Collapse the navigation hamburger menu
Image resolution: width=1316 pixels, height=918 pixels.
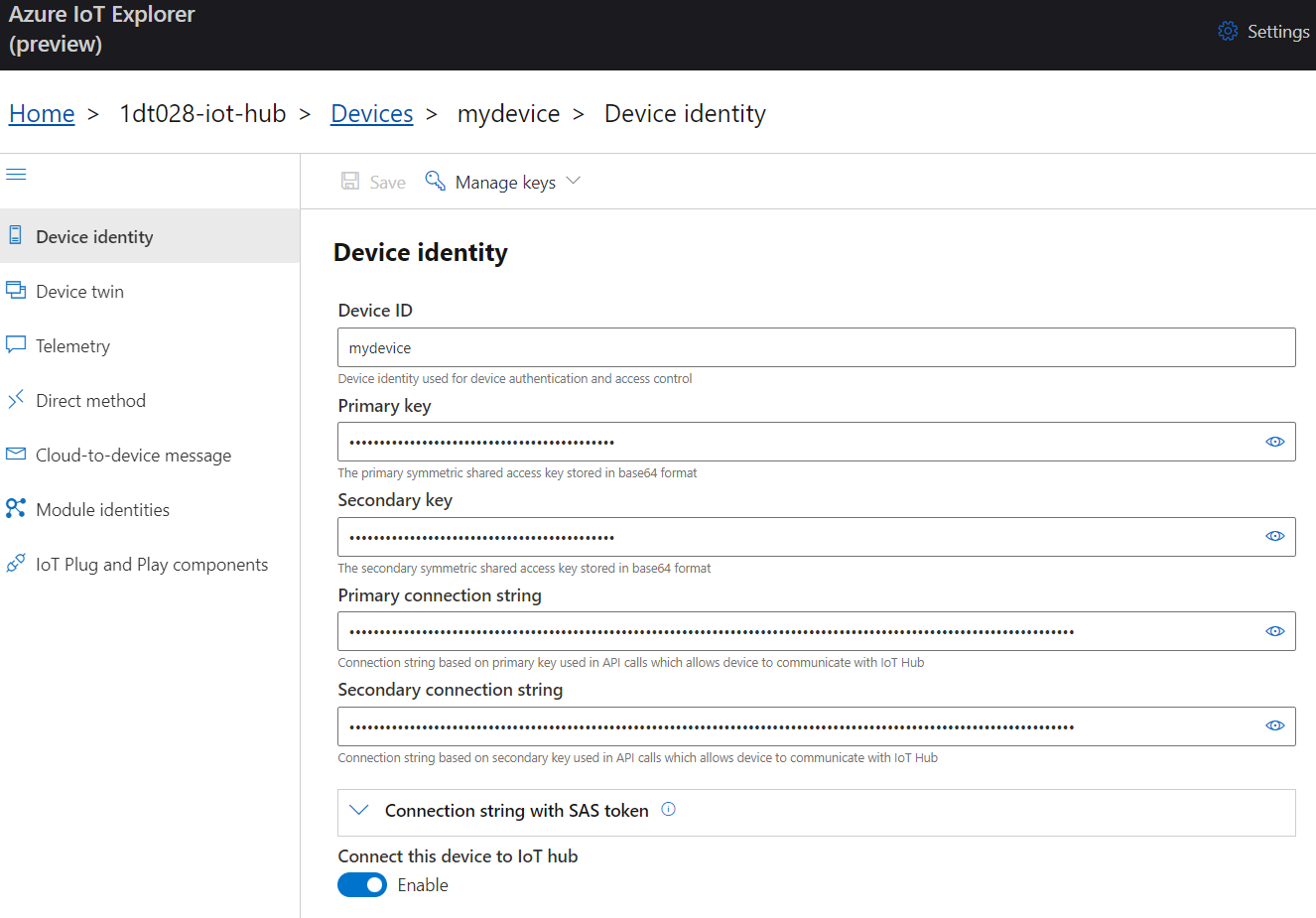(16, 175)
